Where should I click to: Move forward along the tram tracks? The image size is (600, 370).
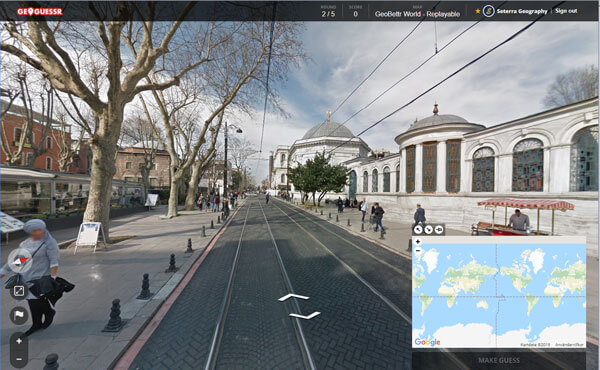293,297
